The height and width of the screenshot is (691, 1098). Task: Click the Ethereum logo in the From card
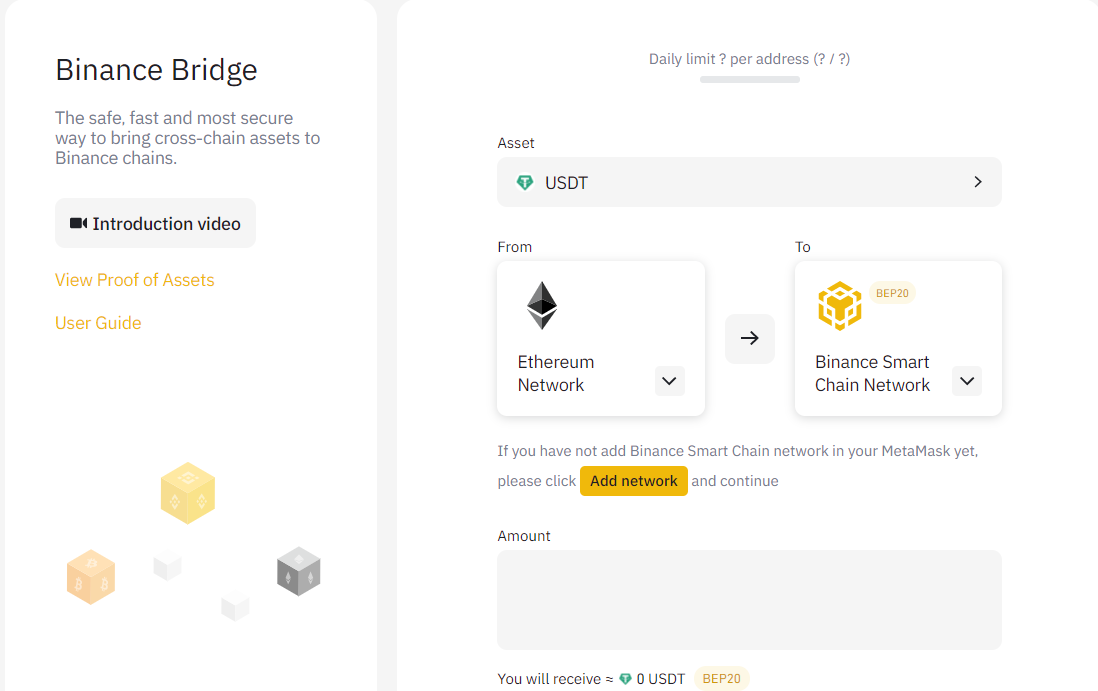pos(542,305)
